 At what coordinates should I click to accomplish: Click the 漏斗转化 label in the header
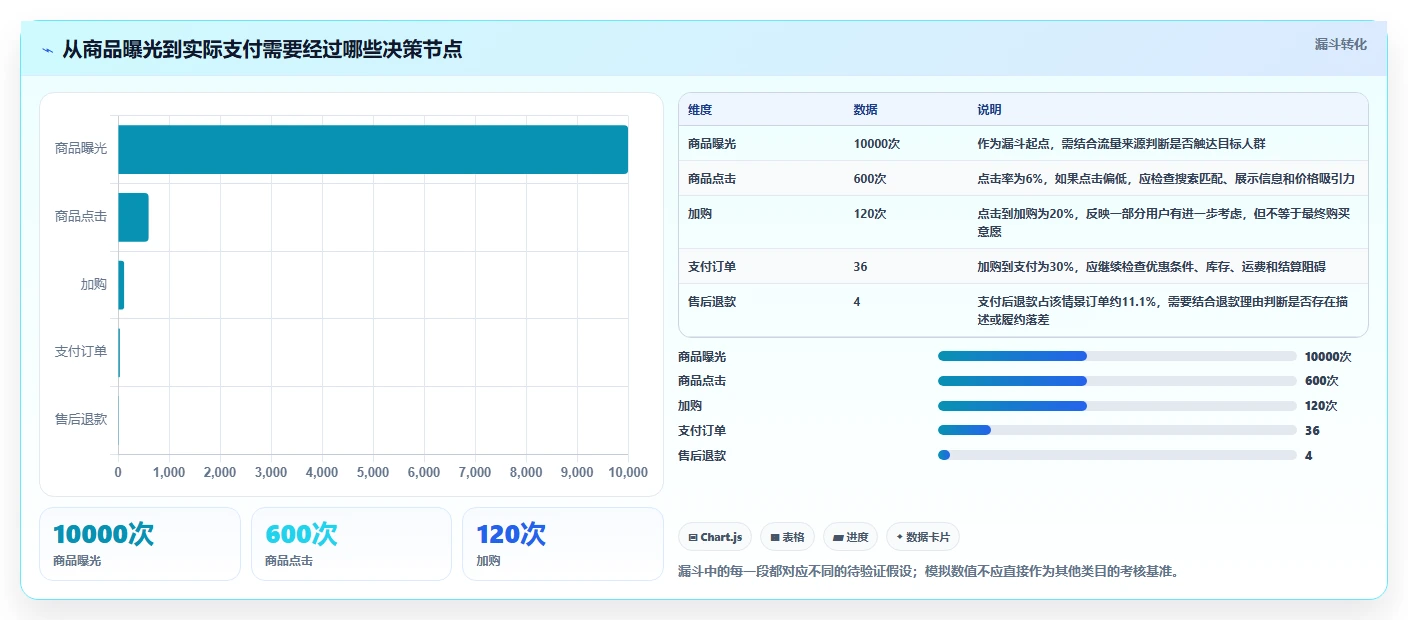click(x=1340, y=44)
